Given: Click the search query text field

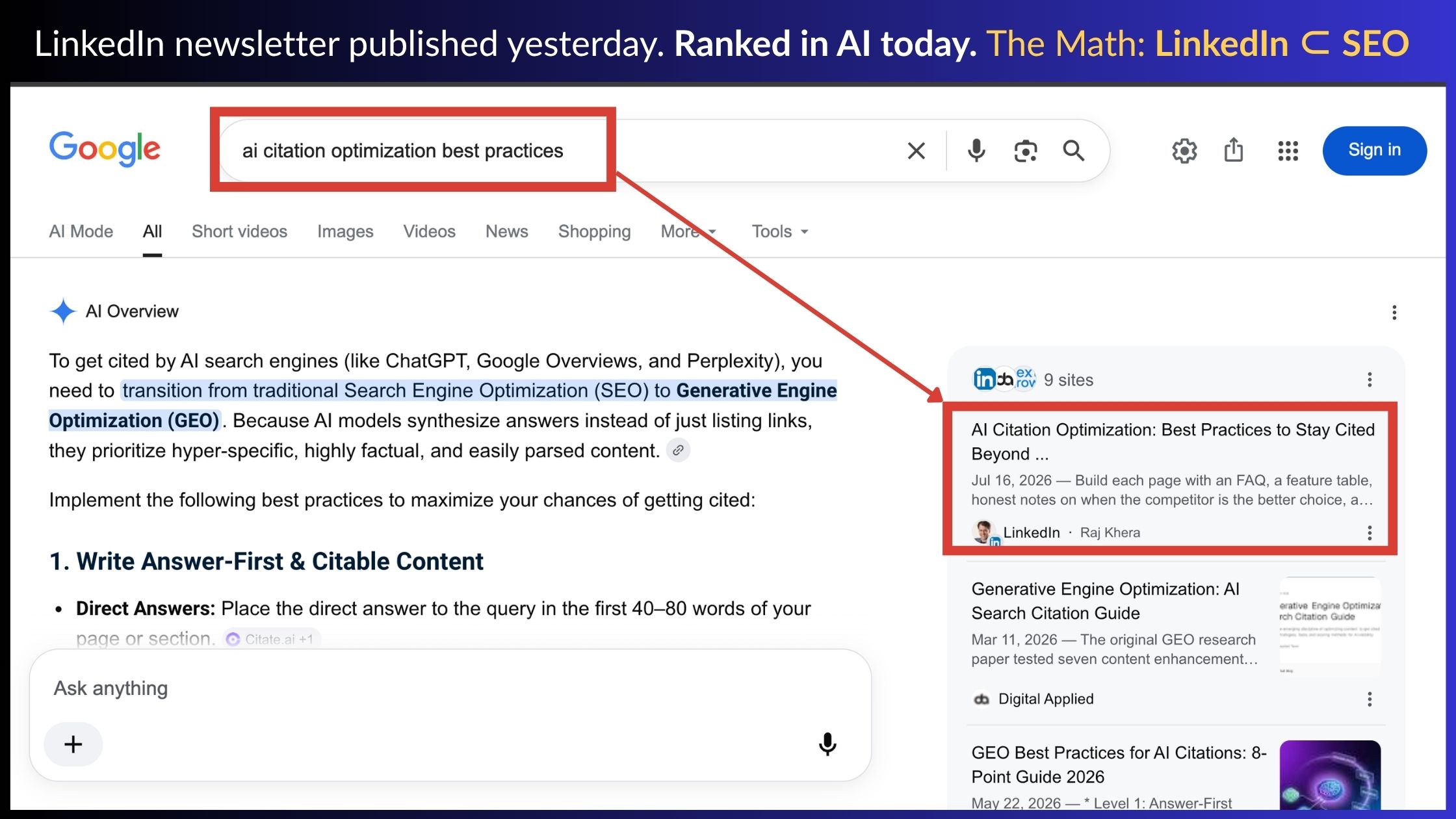Looking at the screenshot, I should pyautogui.click(x=403, y=151).
